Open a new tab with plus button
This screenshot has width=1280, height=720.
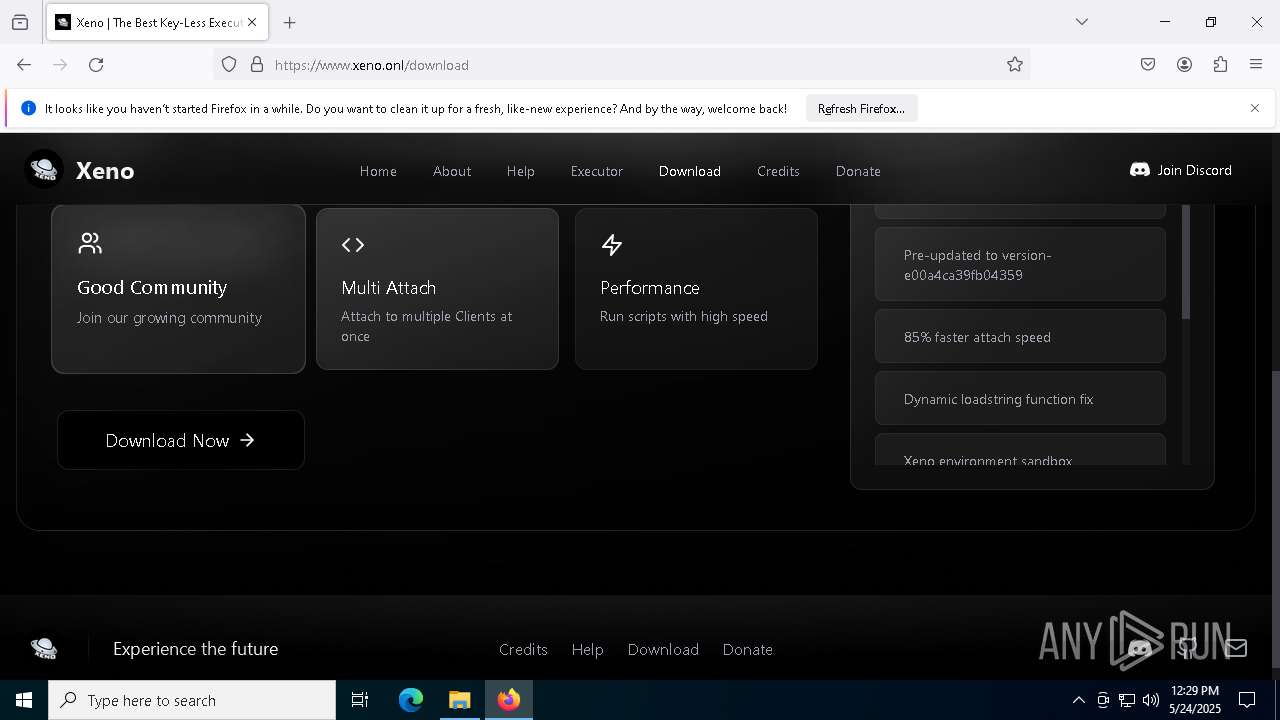(290, 22)
